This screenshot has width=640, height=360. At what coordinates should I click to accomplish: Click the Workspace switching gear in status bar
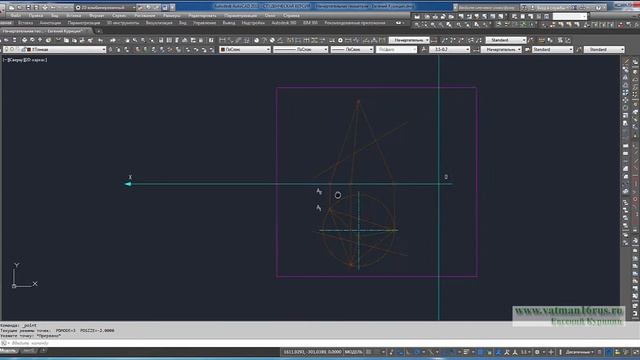537,352
